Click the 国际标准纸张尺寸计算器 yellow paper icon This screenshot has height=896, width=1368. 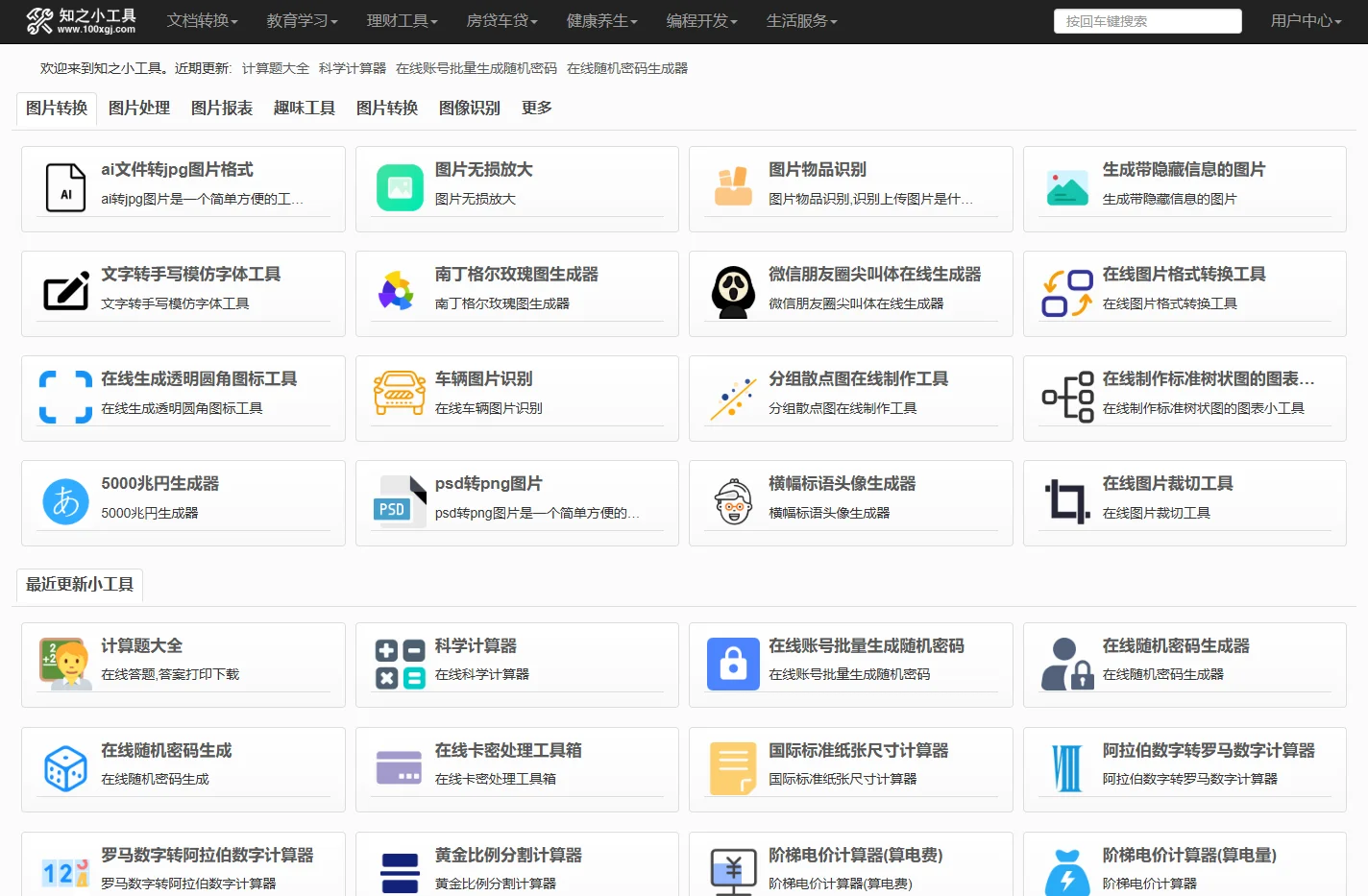(x=733, y=768)
